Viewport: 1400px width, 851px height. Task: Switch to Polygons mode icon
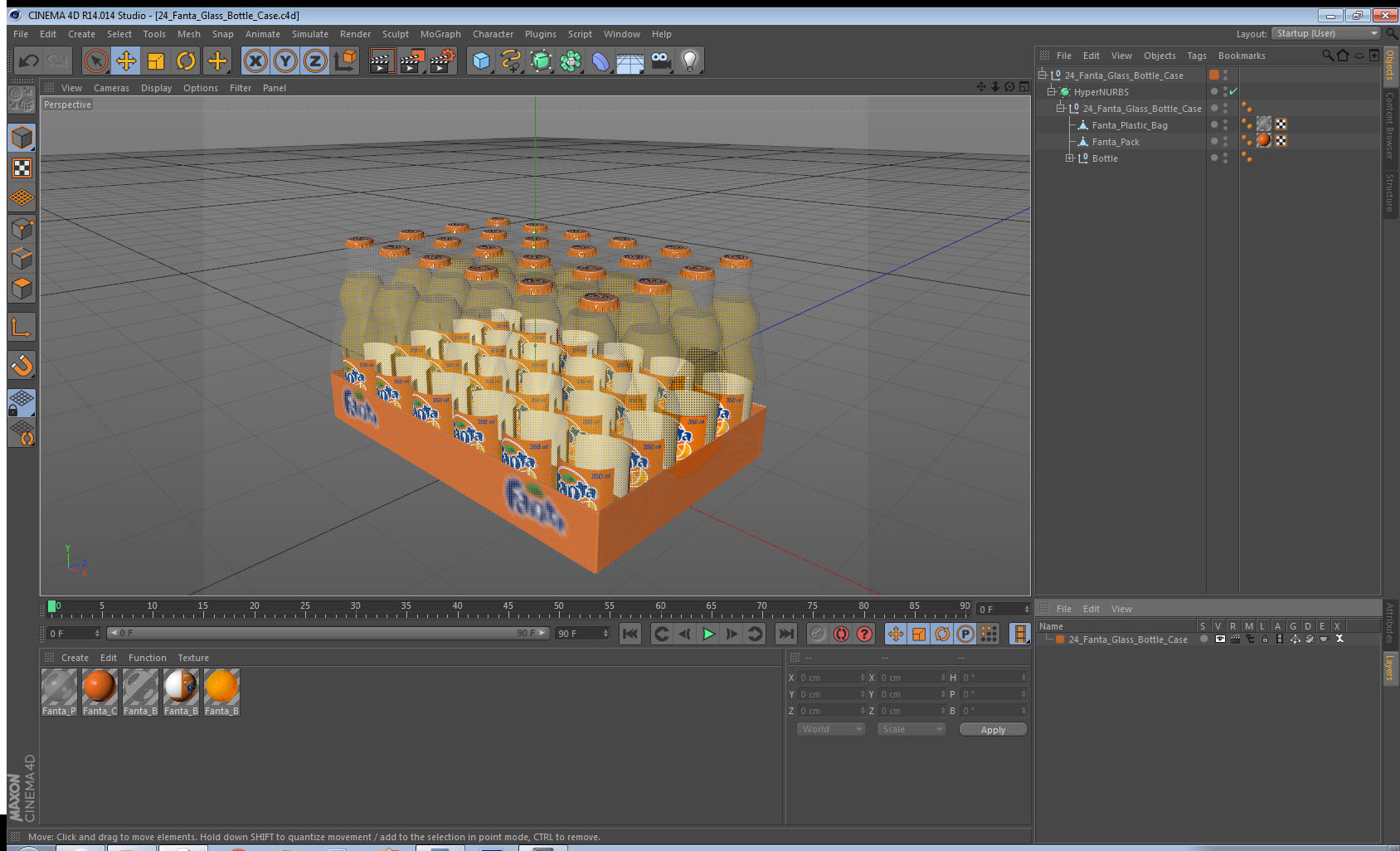[22, 288]
